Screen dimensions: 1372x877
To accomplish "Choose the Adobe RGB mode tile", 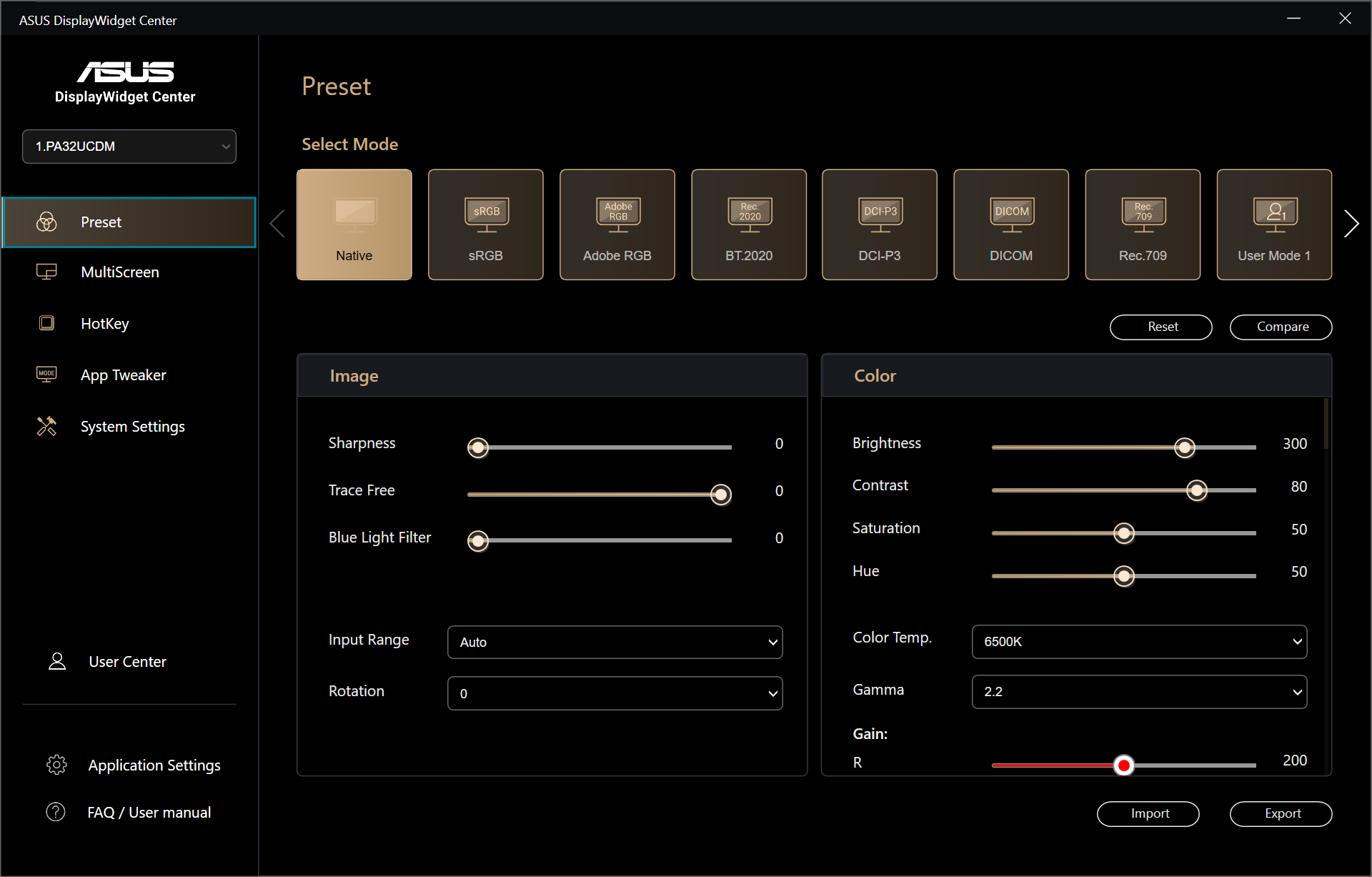I will pos(617,224).
